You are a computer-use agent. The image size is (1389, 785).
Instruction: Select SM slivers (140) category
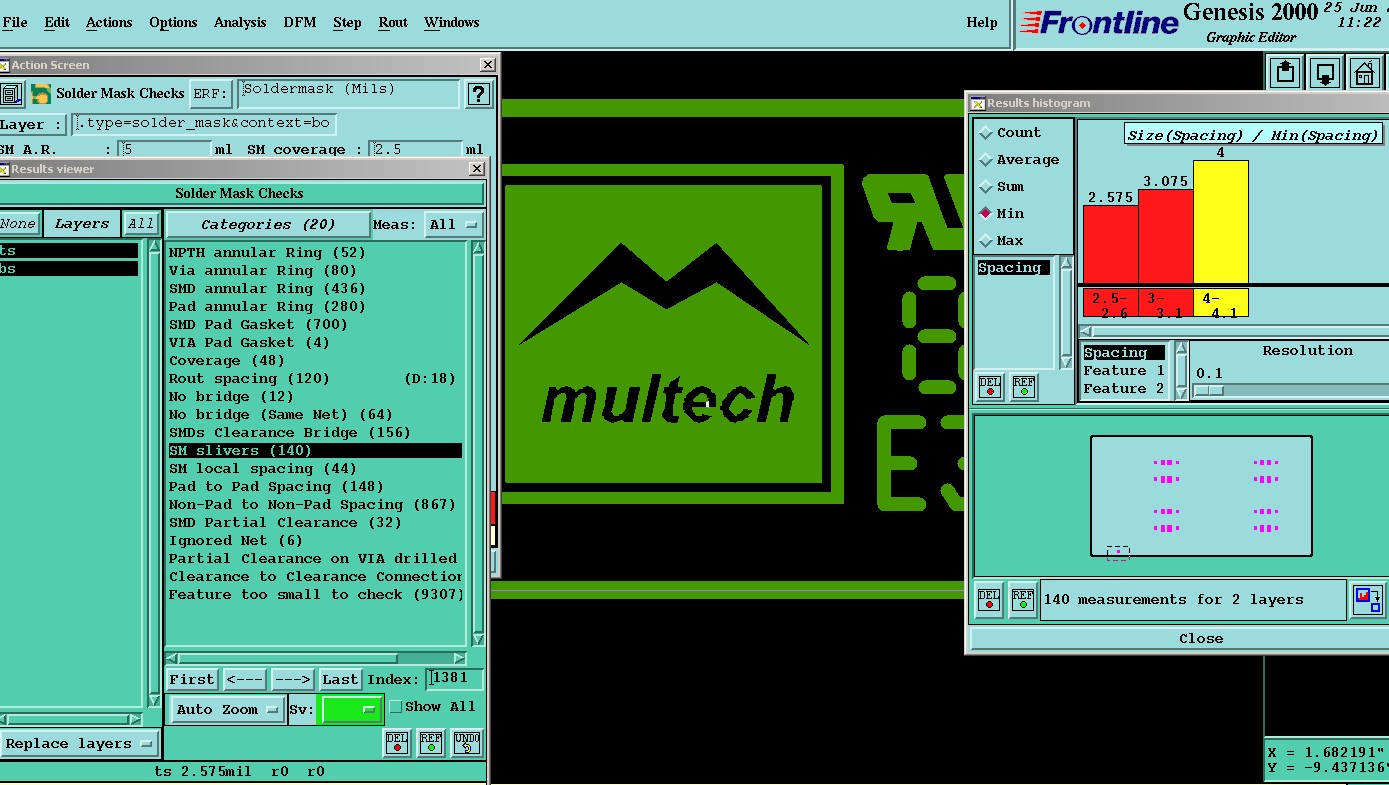[315, 451]
